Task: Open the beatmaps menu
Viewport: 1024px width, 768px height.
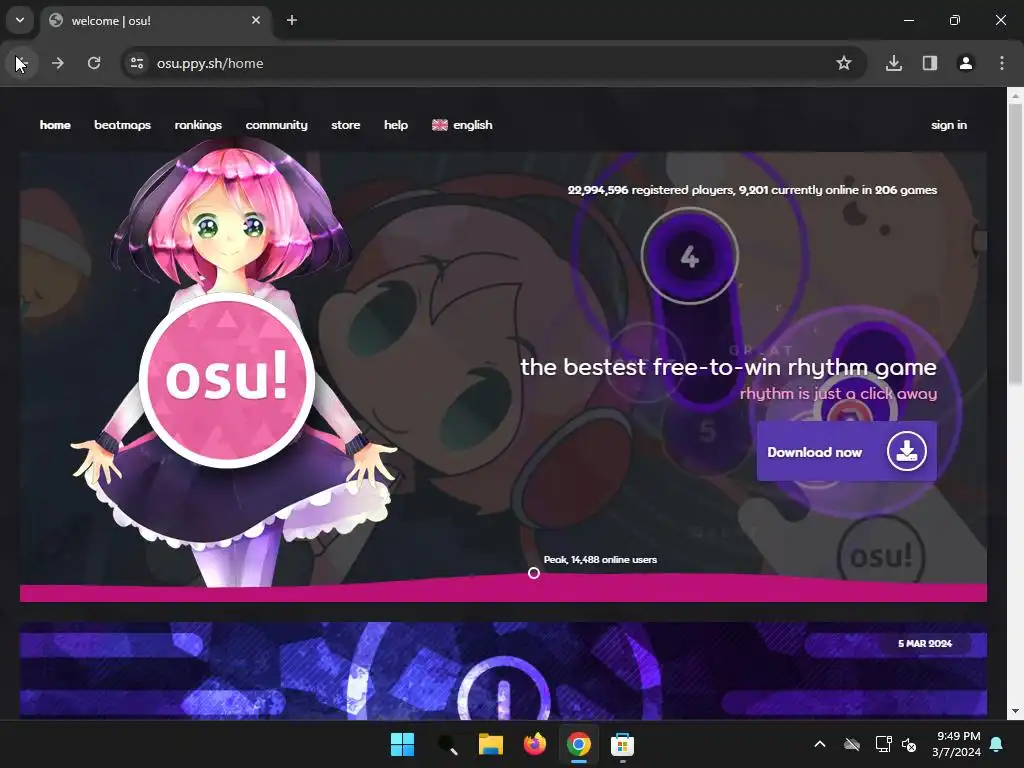Action: (122, 125)
